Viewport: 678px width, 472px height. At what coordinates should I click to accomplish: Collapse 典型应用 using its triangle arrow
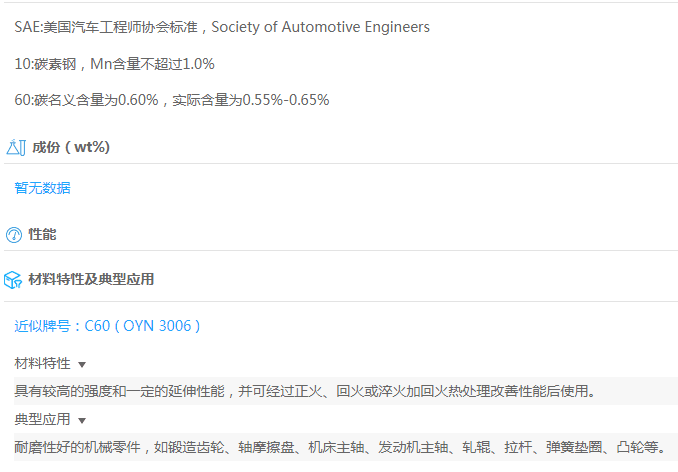pyautogui.click(x=82, y=420)
